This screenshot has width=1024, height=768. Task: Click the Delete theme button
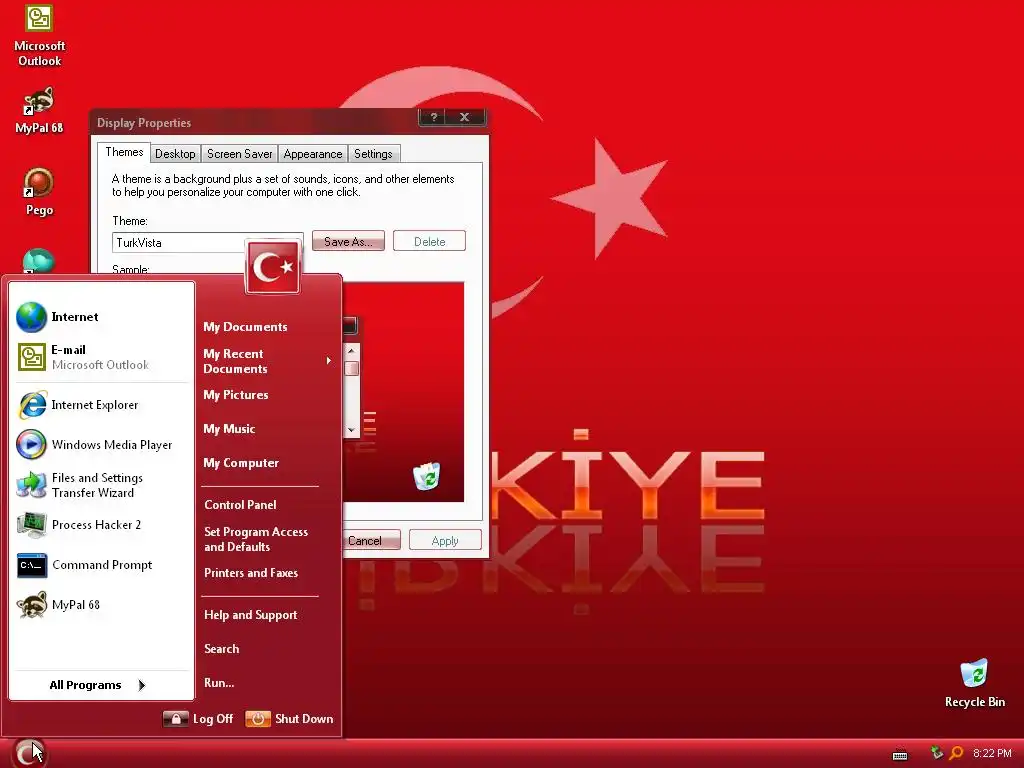429,241
